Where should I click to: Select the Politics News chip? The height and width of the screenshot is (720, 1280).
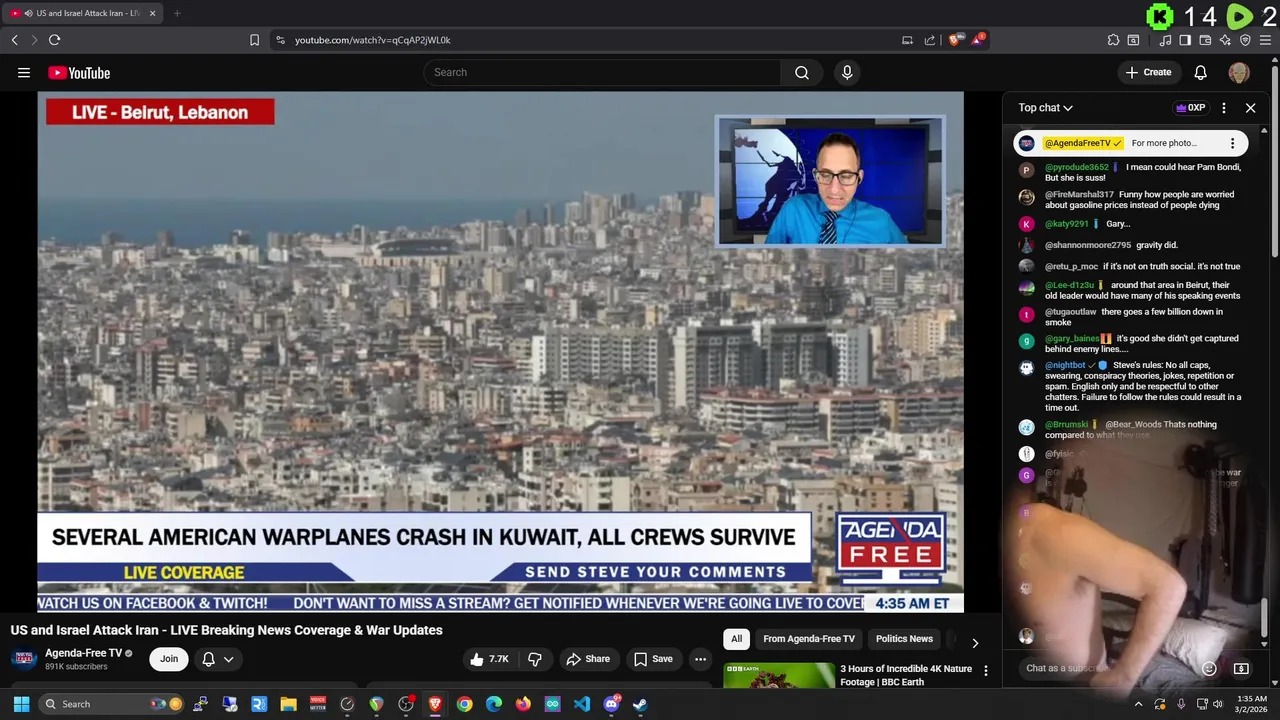pyautogui.click(x=904, y=639)
